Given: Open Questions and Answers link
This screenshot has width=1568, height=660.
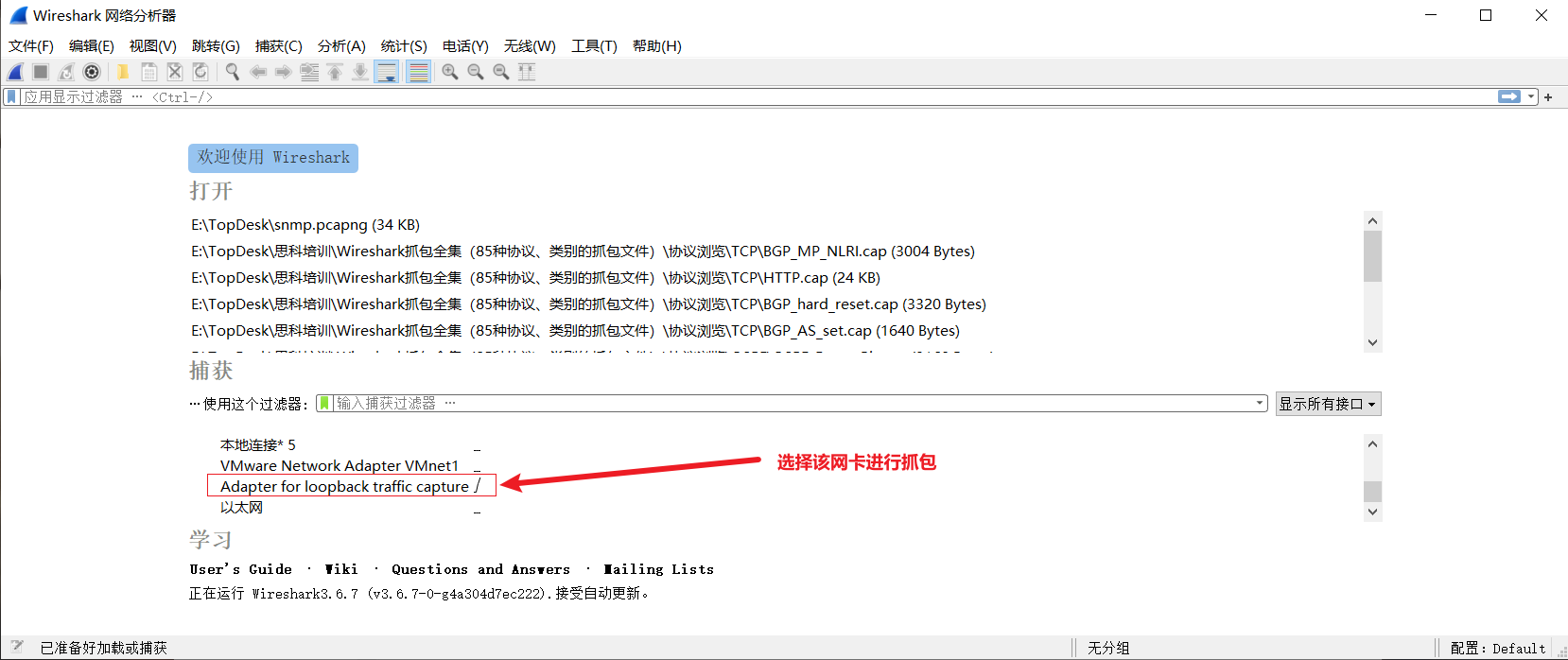Looking at the screenshot, I should [x=480, y=569].
